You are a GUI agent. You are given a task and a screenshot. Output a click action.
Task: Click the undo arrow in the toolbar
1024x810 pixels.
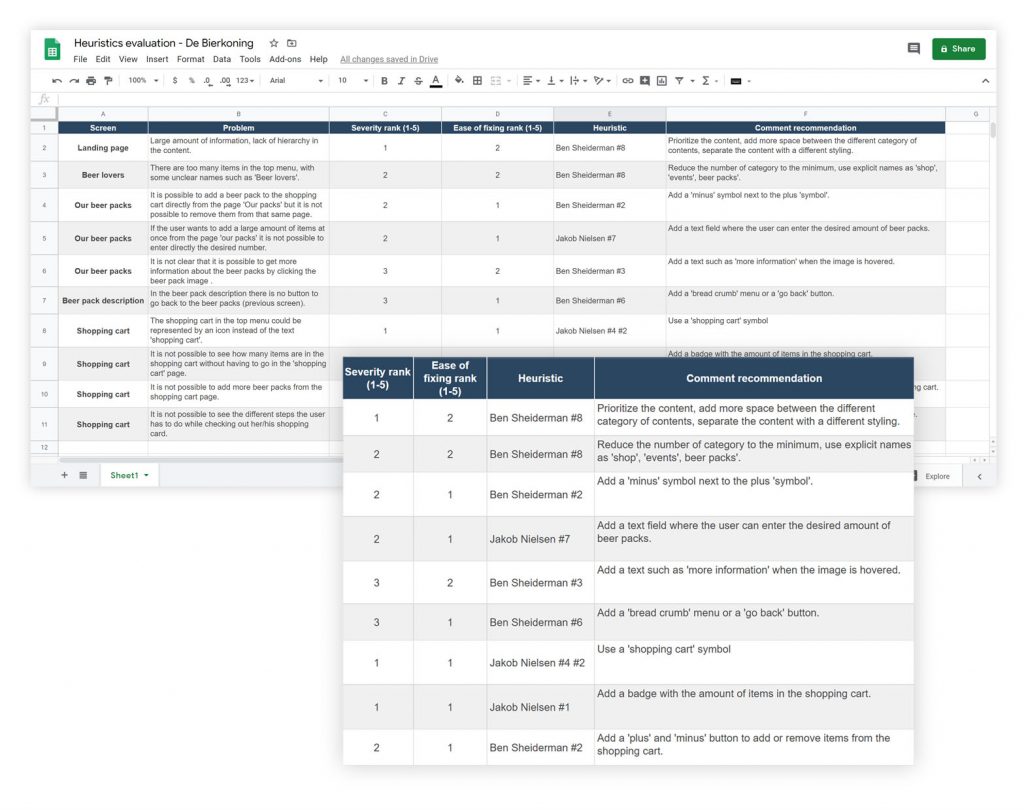click(x=57, y=81)
